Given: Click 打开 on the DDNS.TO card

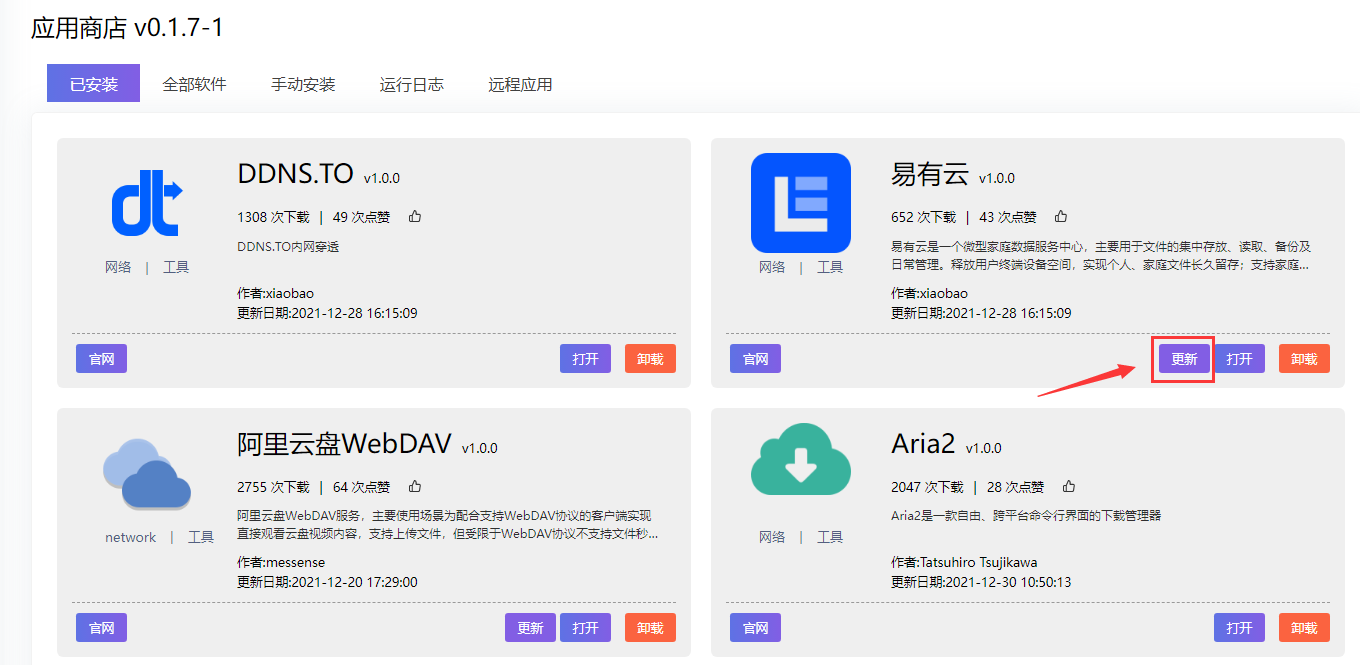Looking at the screenshot, I should (x=585, y=358).
